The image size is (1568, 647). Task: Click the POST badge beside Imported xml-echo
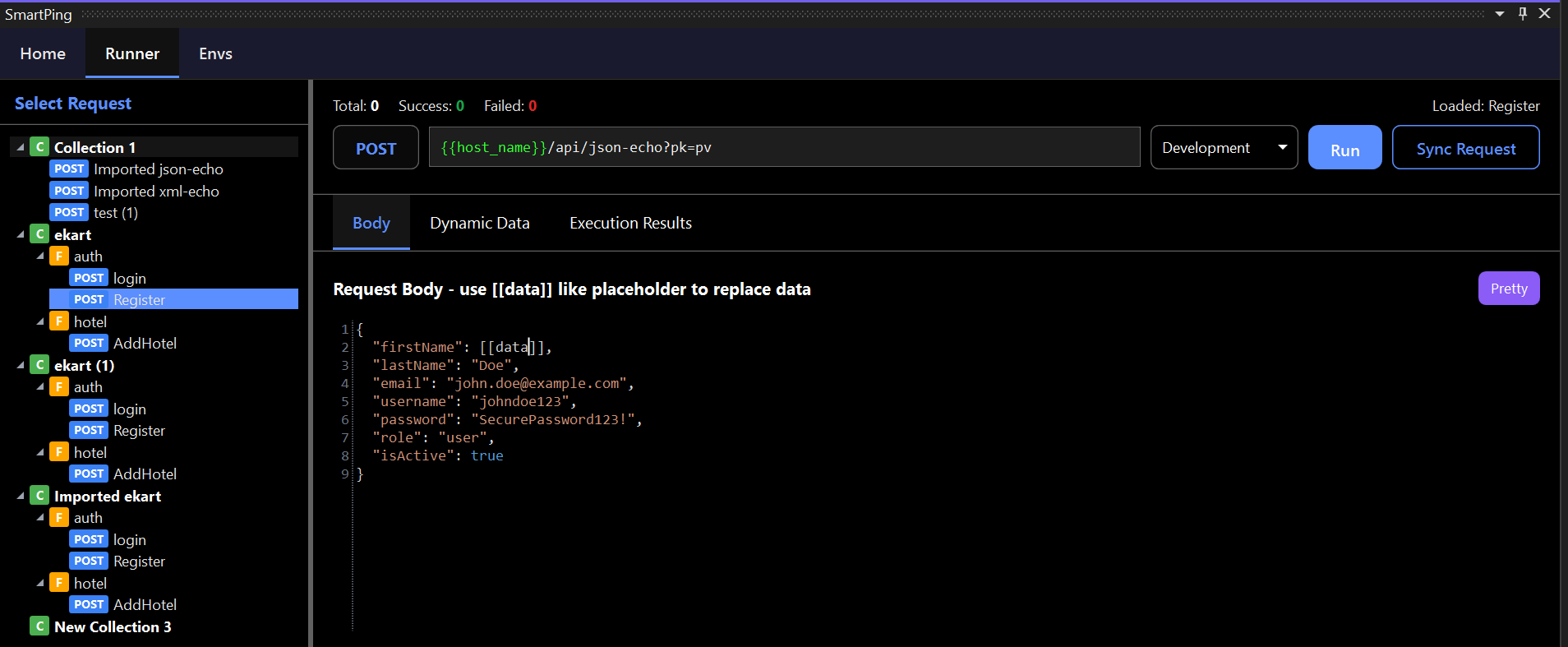pos(69,191)
